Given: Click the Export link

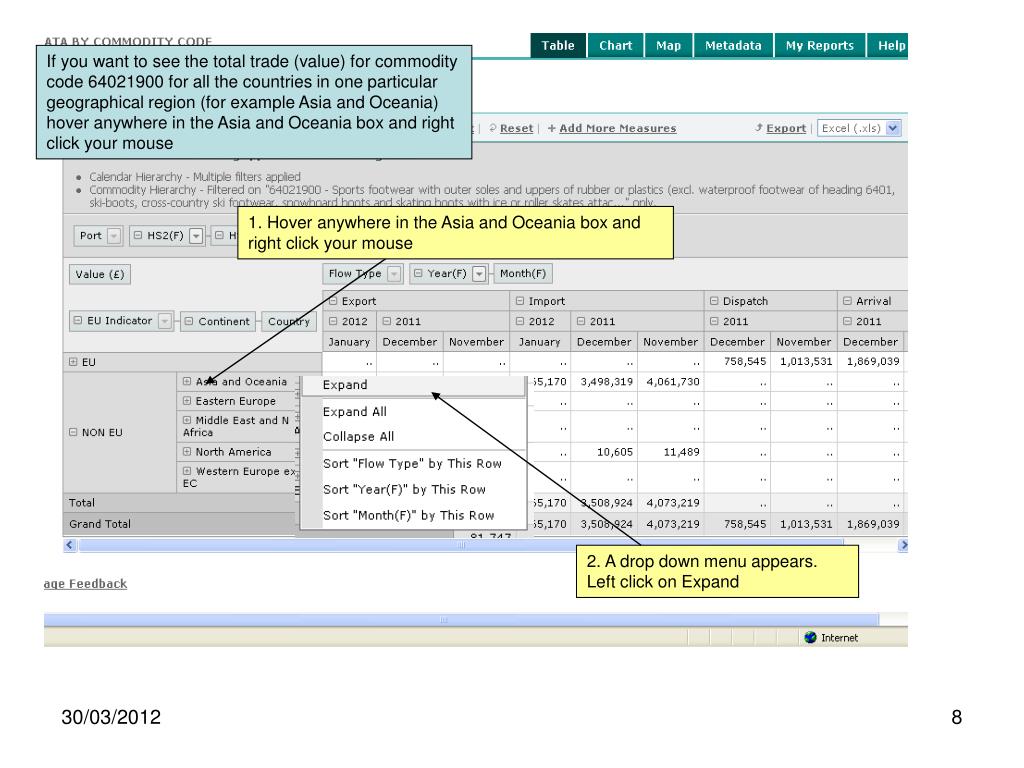Looking at the screenshot, I should coord(786,129).
